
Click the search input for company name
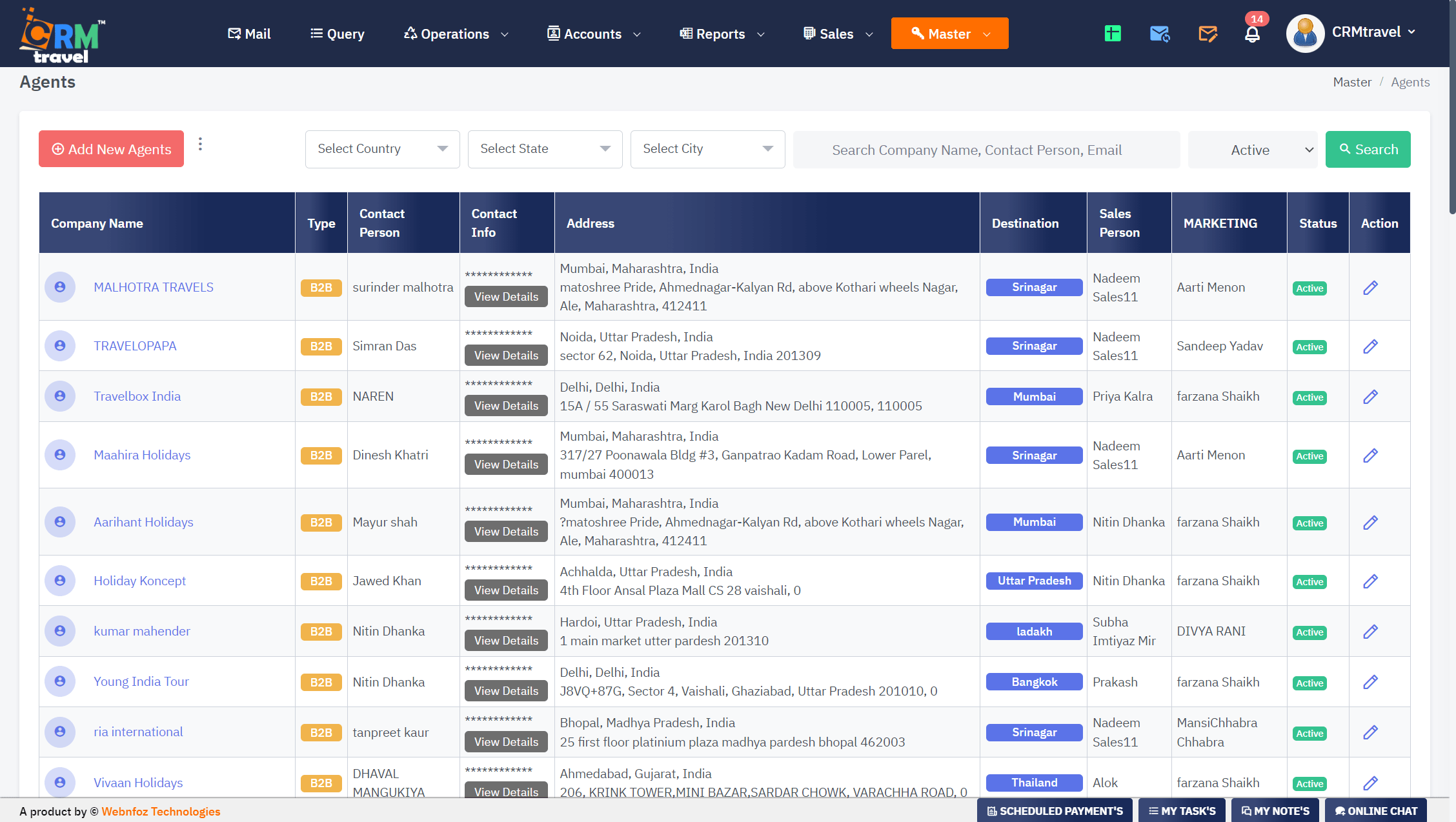coord(986,149)
